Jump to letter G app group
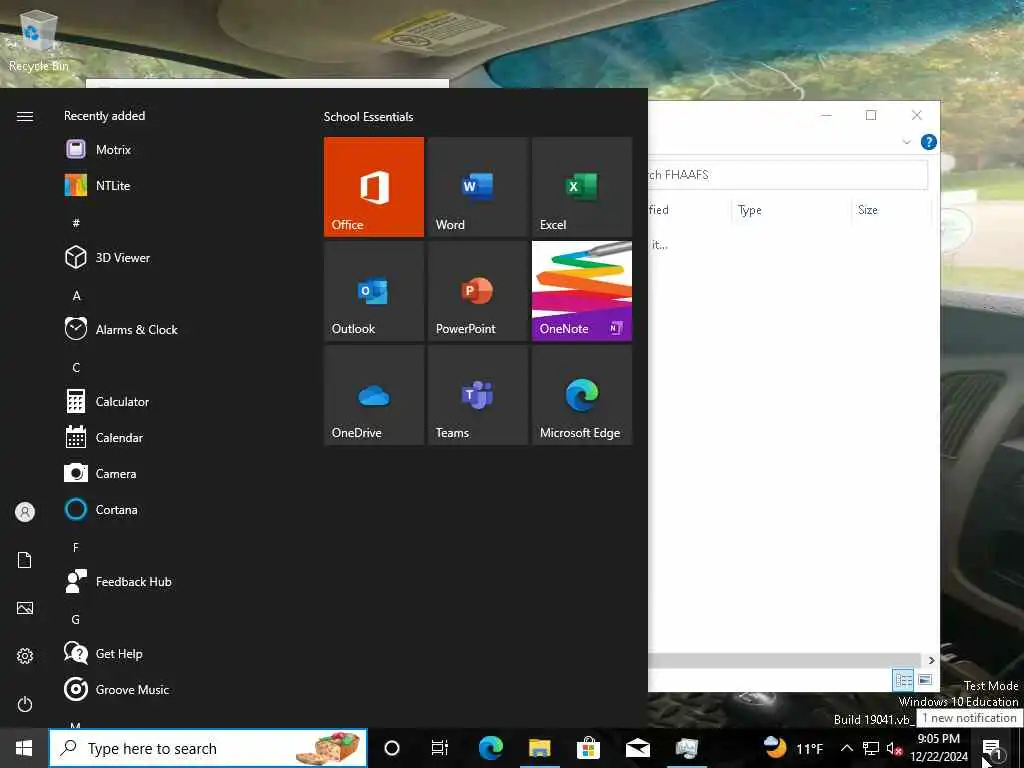 tap(76, 619)
